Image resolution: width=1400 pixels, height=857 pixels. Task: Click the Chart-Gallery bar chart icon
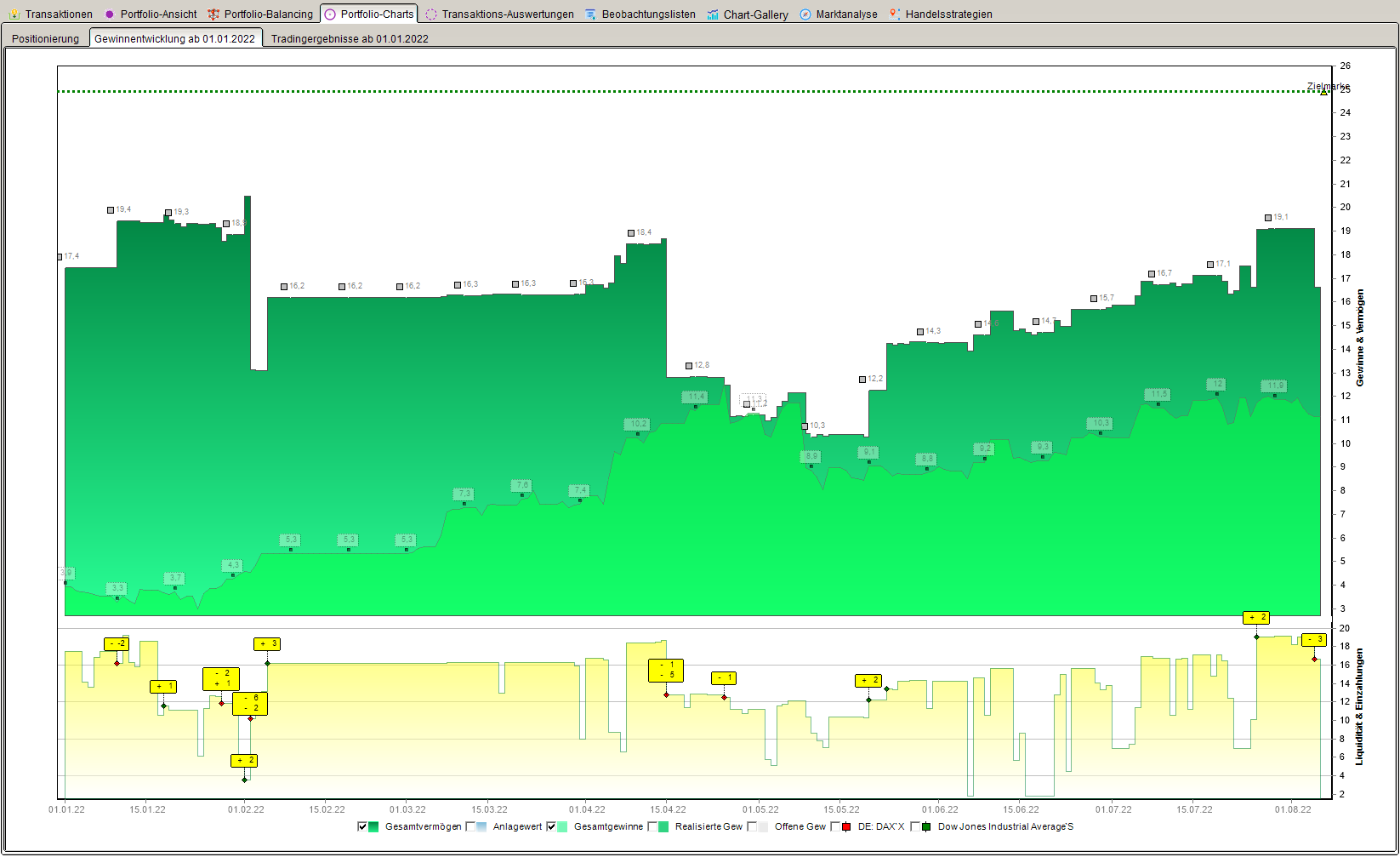click(x=713, y=14)
